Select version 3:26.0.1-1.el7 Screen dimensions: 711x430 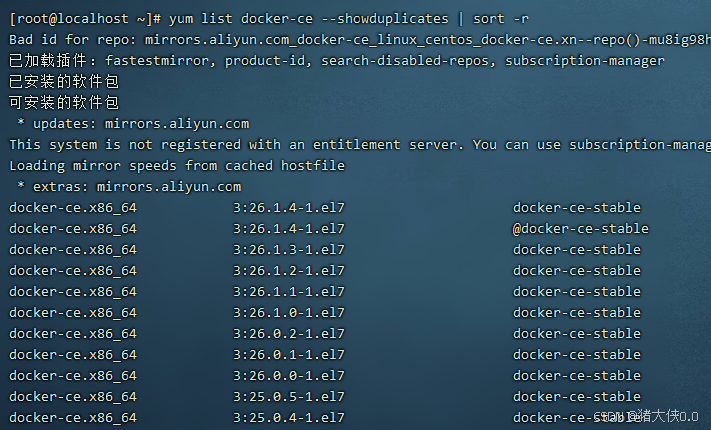[x=289, y=355]
